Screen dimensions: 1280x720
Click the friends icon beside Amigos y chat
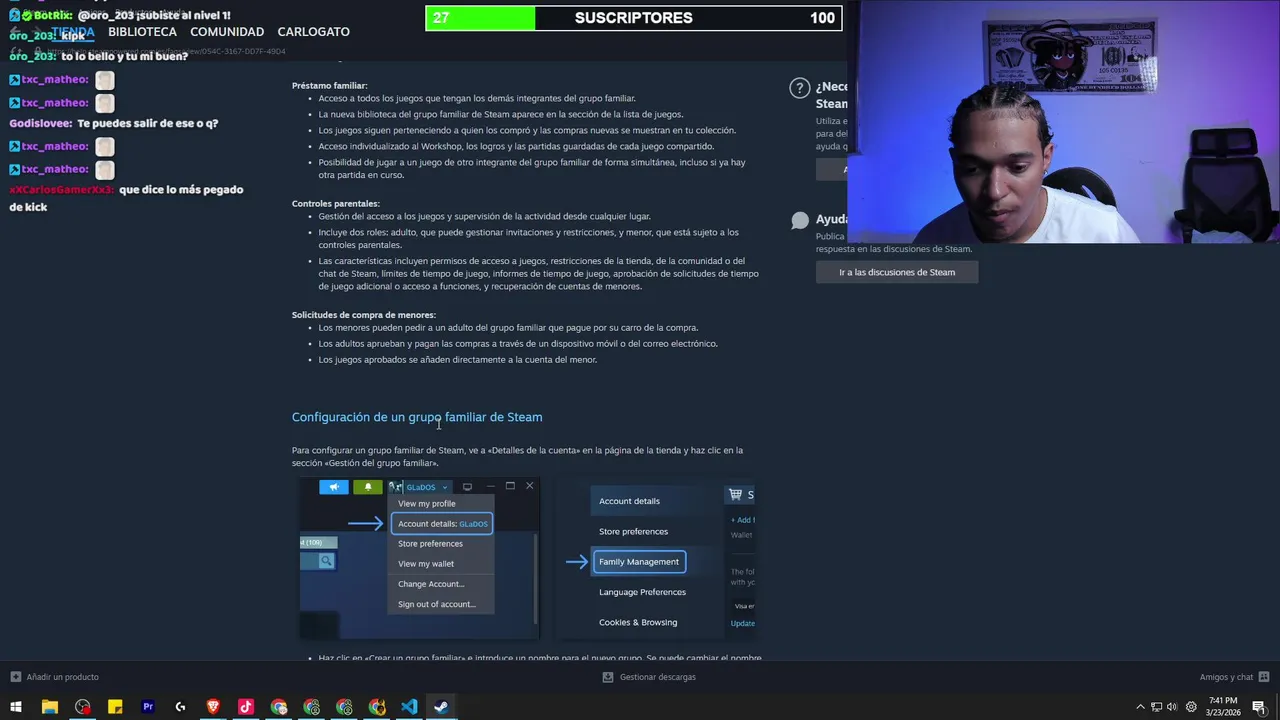click(x=1264, y=677)
